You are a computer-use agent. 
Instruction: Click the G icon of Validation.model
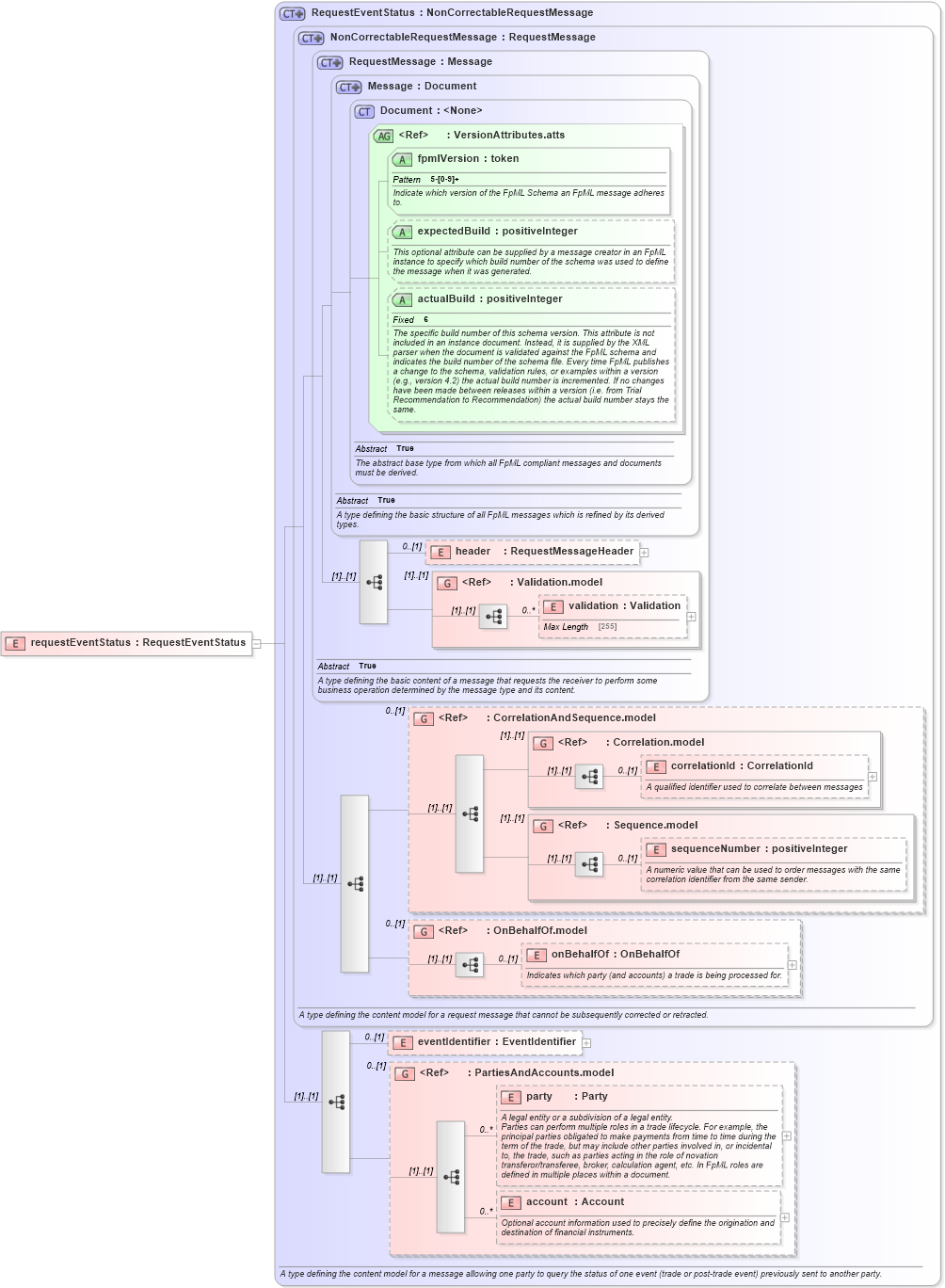447,583
